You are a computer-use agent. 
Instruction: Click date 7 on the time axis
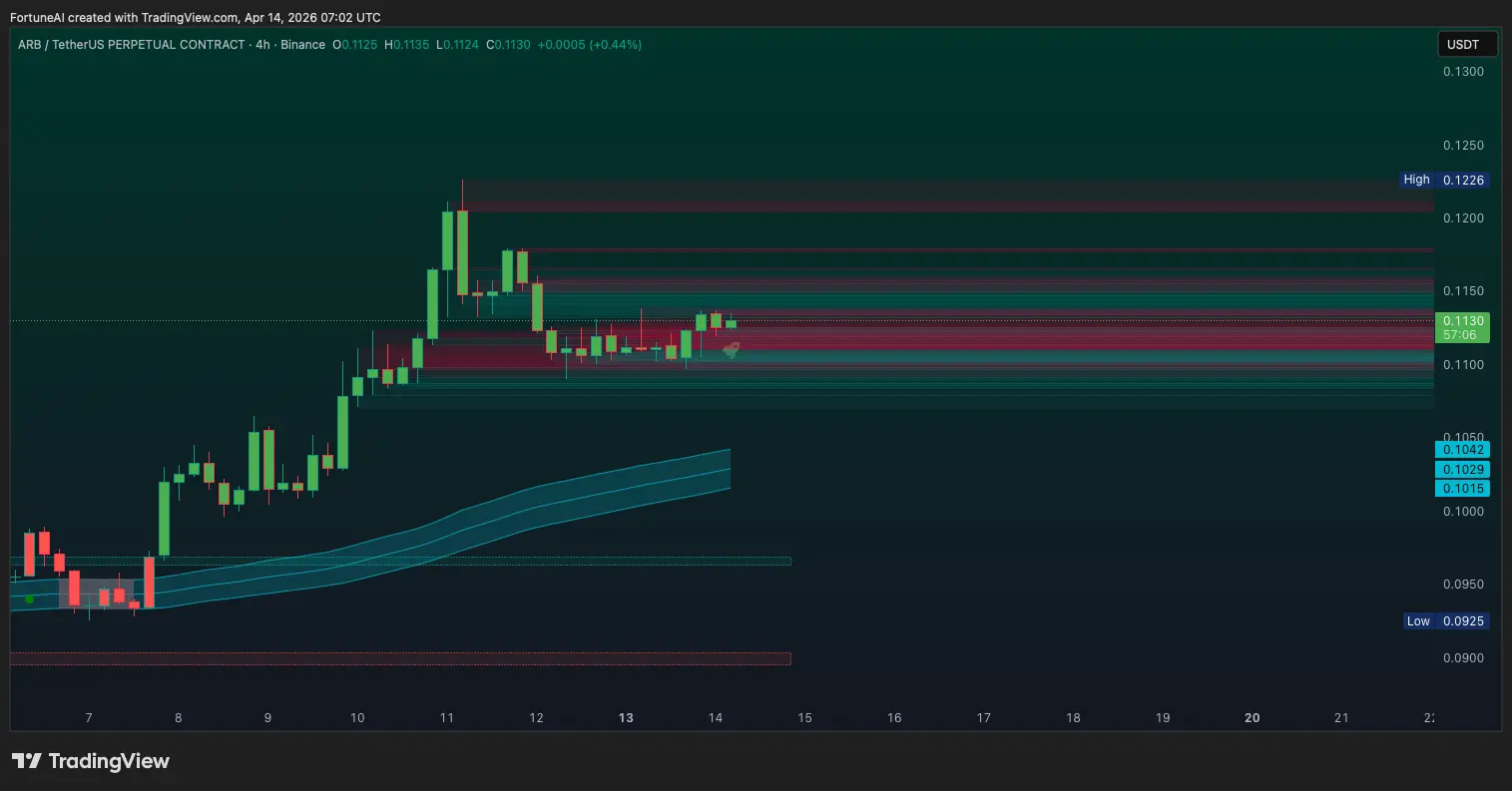coord(89,718)
